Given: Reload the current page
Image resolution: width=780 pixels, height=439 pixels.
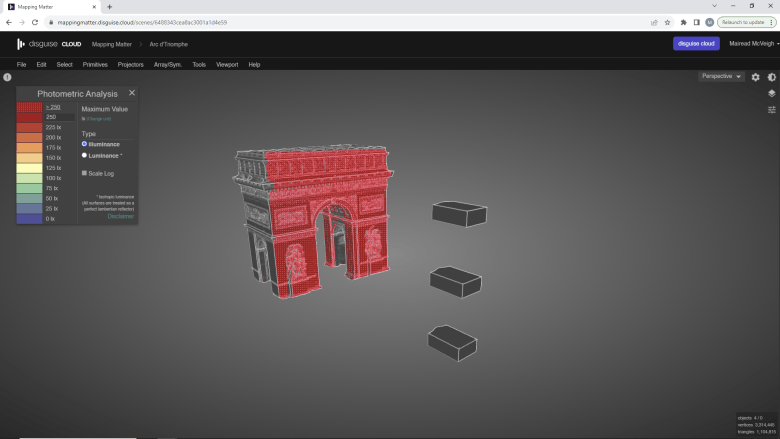Looking at the screenshot, I should (35, 22).
